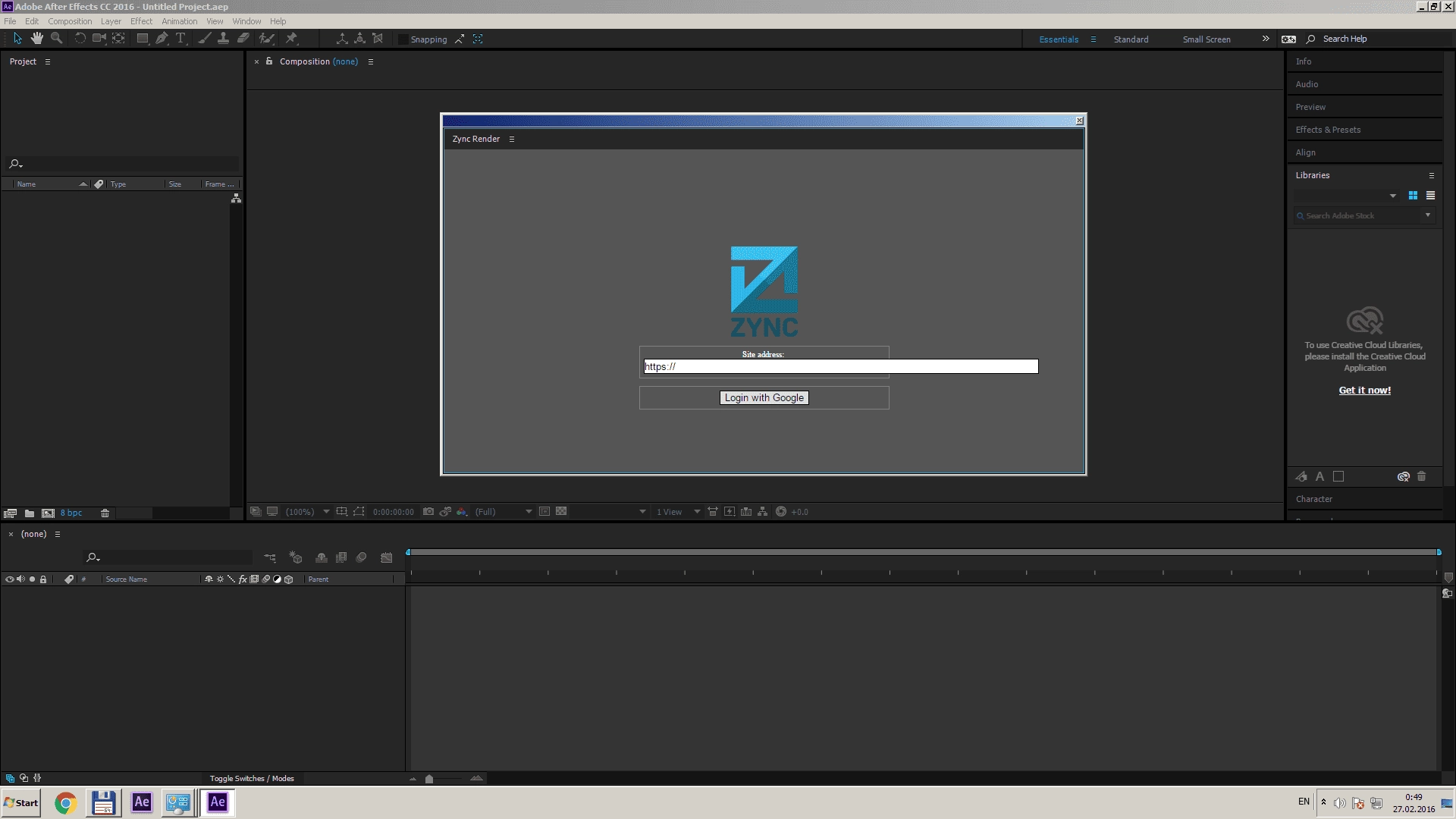
Task: Select the Selection arrow tool
Action: (17, 39)
